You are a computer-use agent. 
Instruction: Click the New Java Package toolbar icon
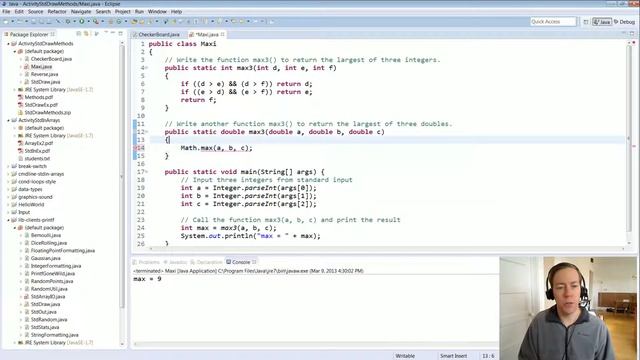pyautogui.click(x=111, y=21)
